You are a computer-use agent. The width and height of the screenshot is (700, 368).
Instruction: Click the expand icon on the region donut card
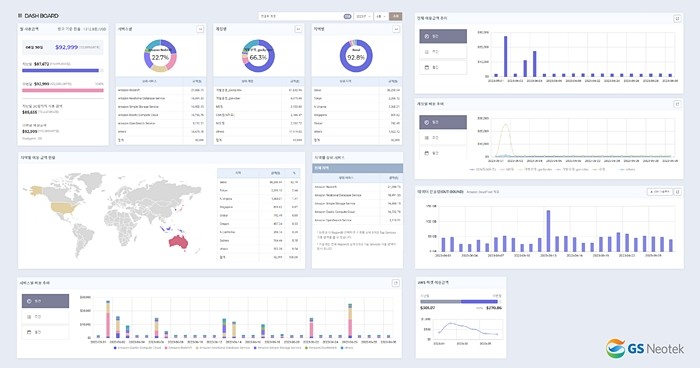coord(396,29)
